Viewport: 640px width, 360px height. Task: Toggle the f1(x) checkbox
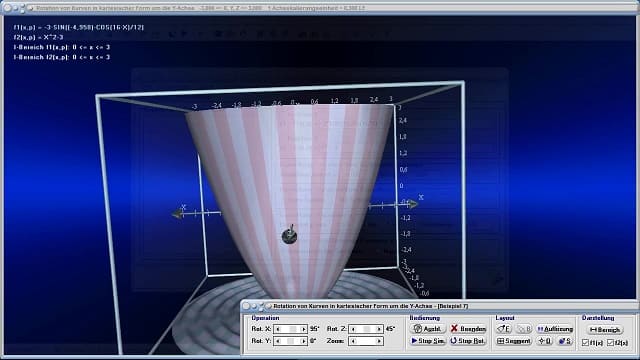[x=585, y=343]
